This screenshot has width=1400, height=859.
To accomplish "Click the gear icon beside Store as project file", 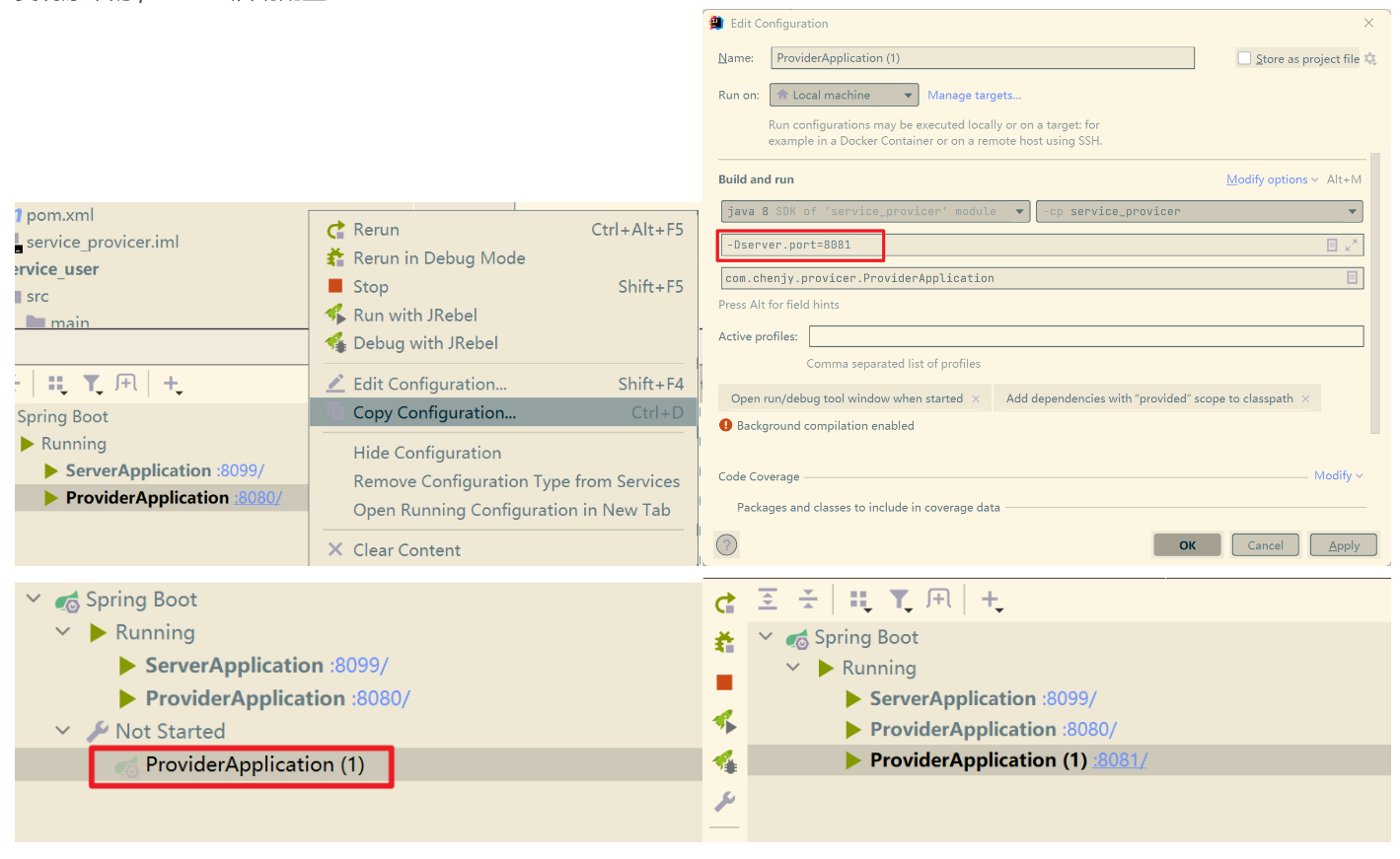I will [1370, 59].
